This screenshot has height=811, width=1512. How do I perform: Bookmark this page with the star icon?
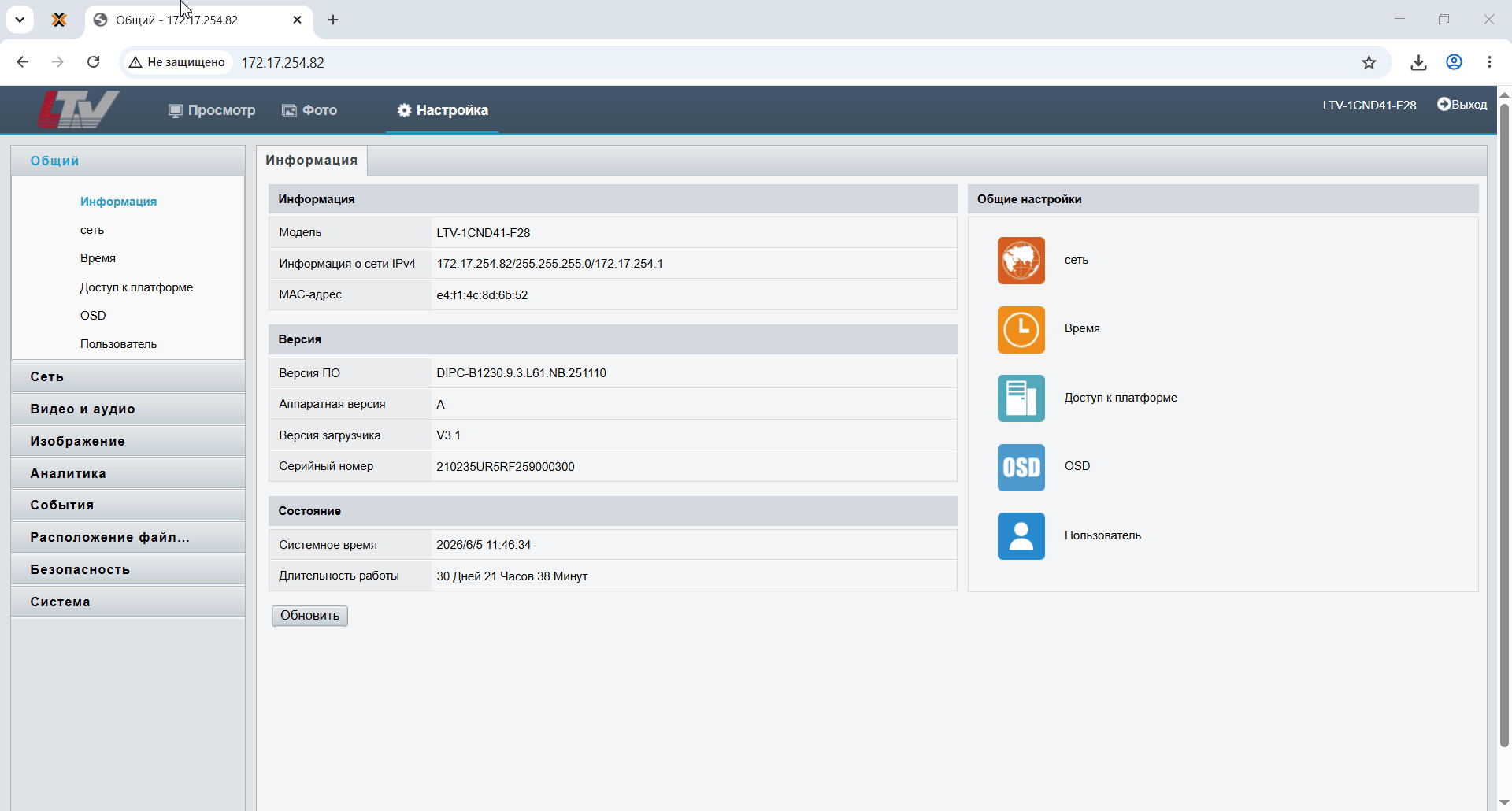pos(1369,62)
